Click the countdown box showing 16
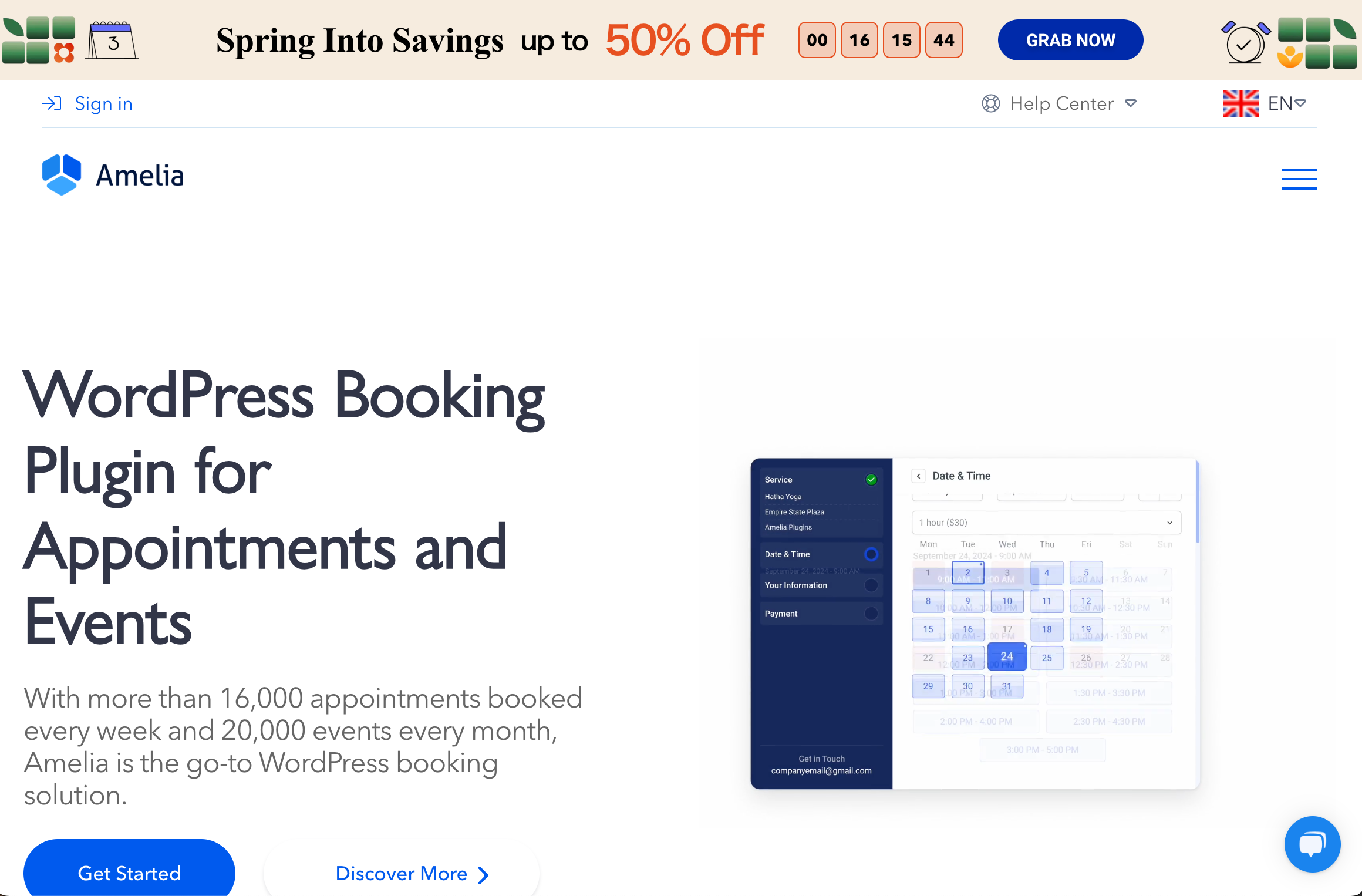1362x896 pixels. point(859,40)
